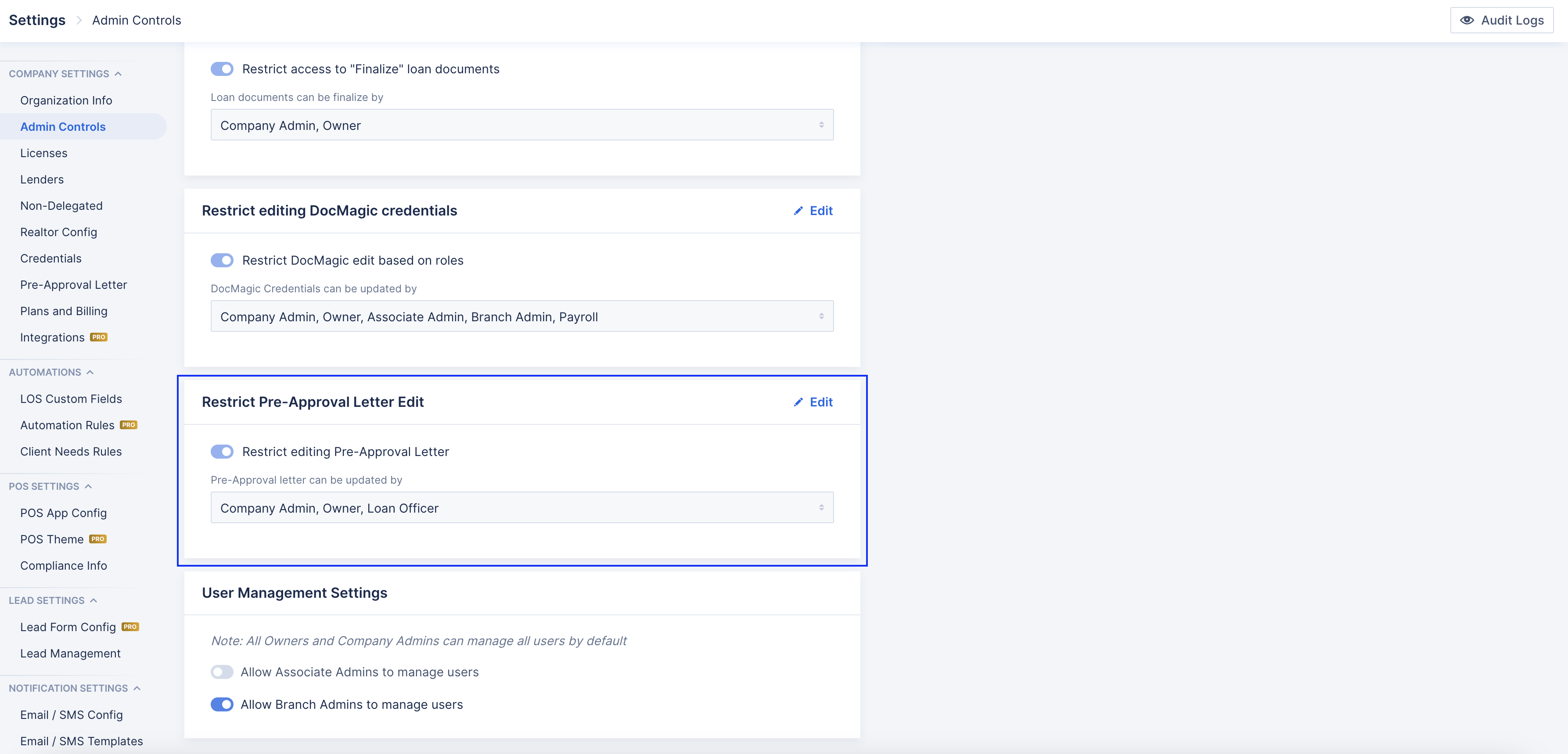Viewport: 1568px width, 754px height.
Task: Click PRO badge beside Lead Form Config
Action: (x=130, y=627)
